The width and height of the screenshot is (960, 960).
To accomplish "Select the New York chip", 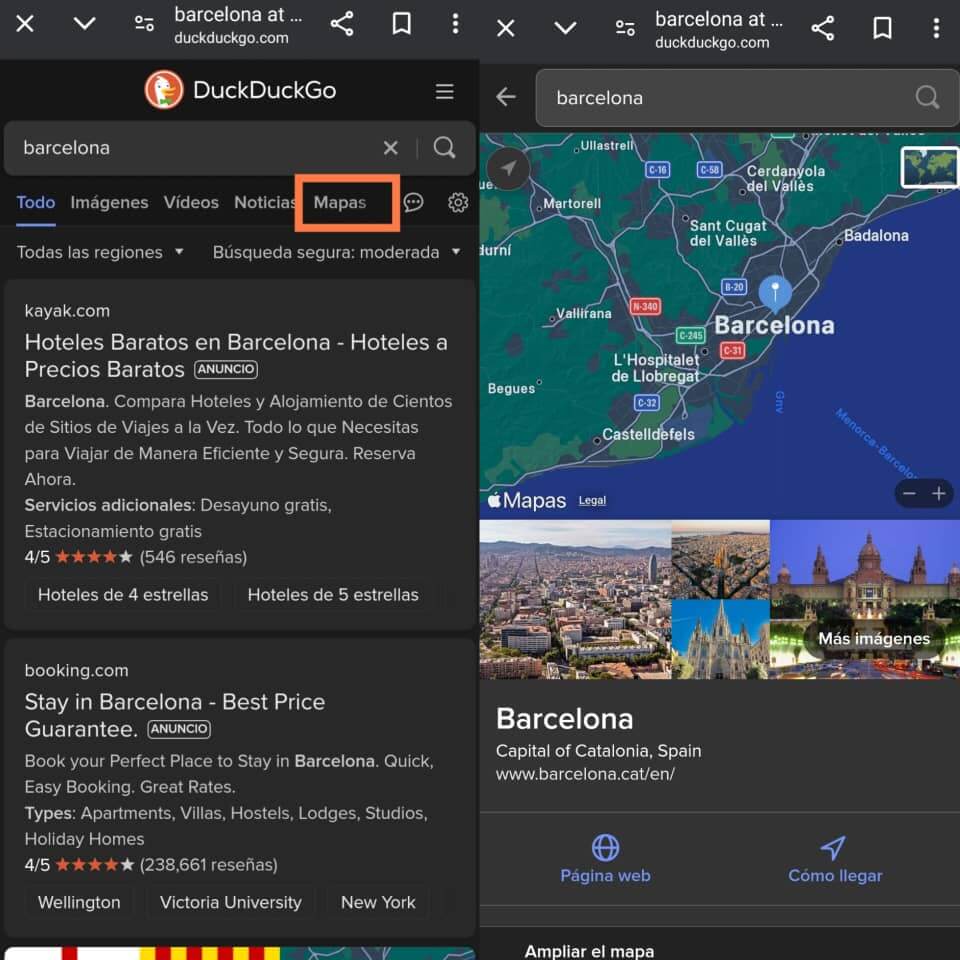I will point(378,902).
